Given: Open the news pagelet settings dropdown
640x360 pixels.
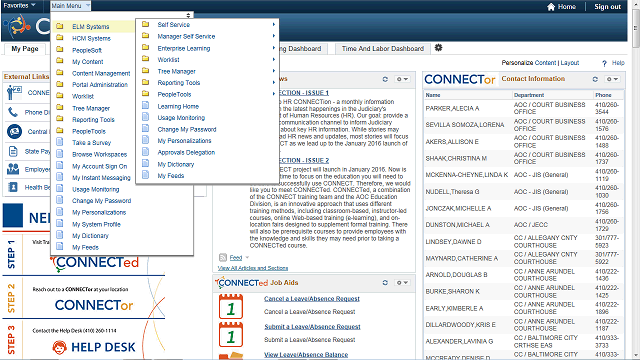Looking at the screenshot, I should tap(402, 79).
